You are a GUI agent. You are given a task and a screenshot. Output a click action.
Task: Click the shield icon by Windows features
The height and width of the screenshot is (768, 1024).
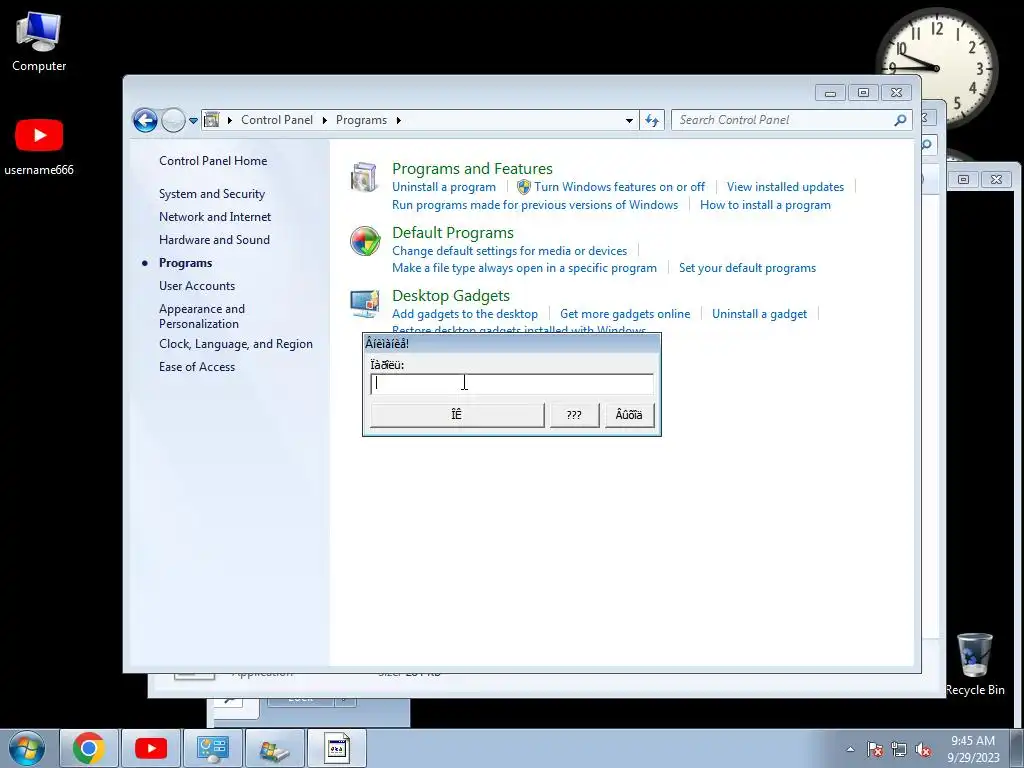pyautogui.click(x=524, y=187)
